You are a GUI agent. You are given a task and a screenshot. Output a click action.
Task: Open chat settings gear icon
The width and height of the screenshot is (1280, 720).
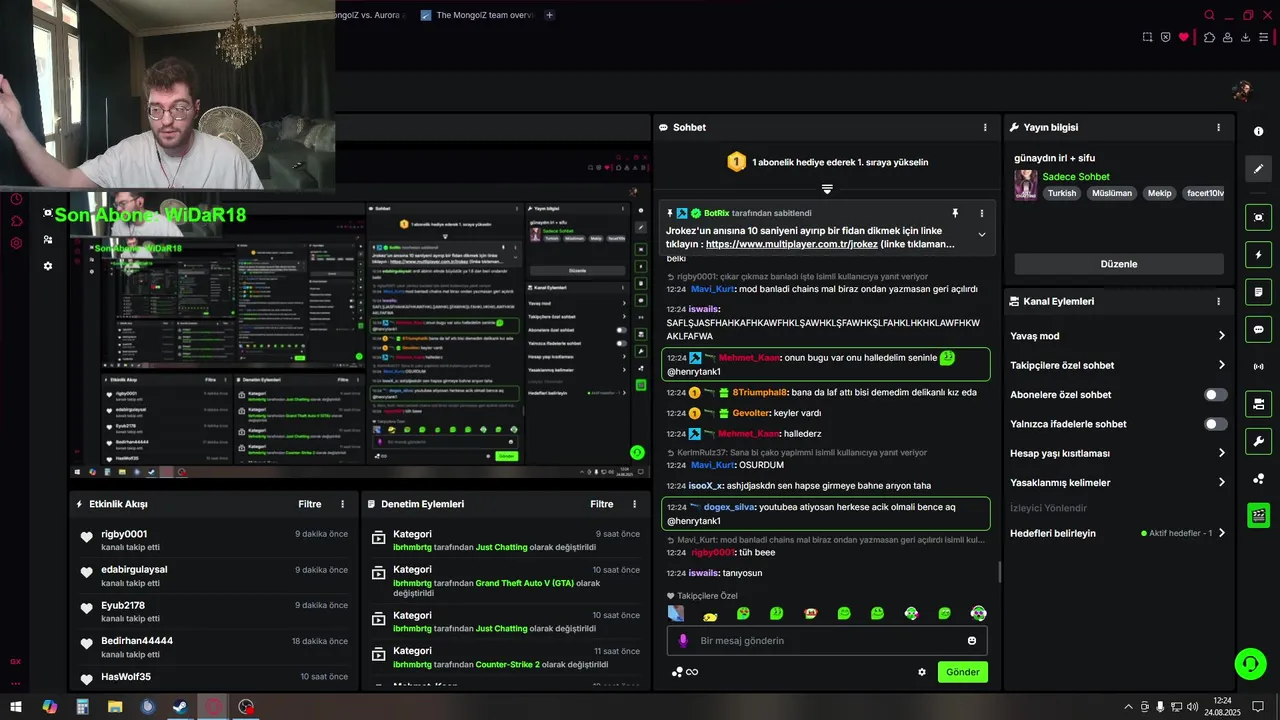tap(922, 672)
